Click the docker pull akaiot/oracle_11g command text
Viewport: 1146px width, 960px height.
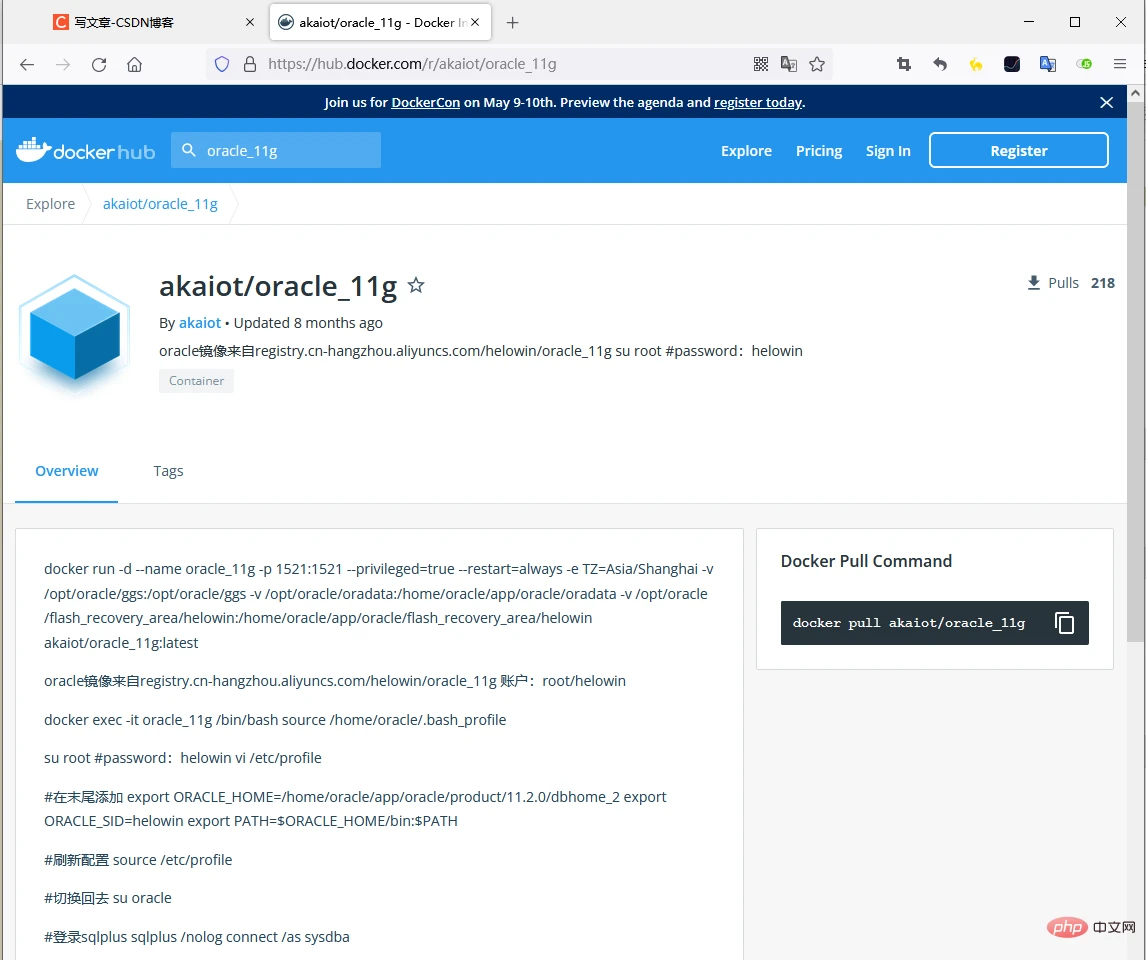(x=908, y=622)
